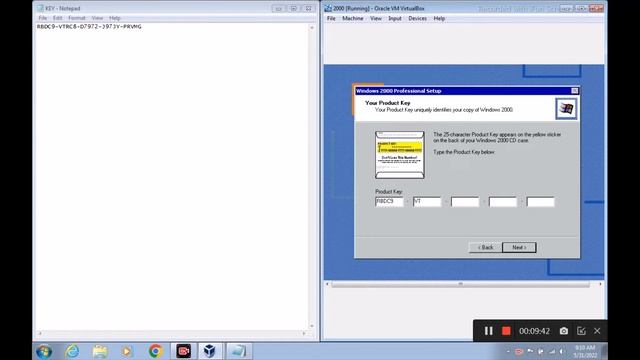Open the File menu in Notepad

click(42, 18)
